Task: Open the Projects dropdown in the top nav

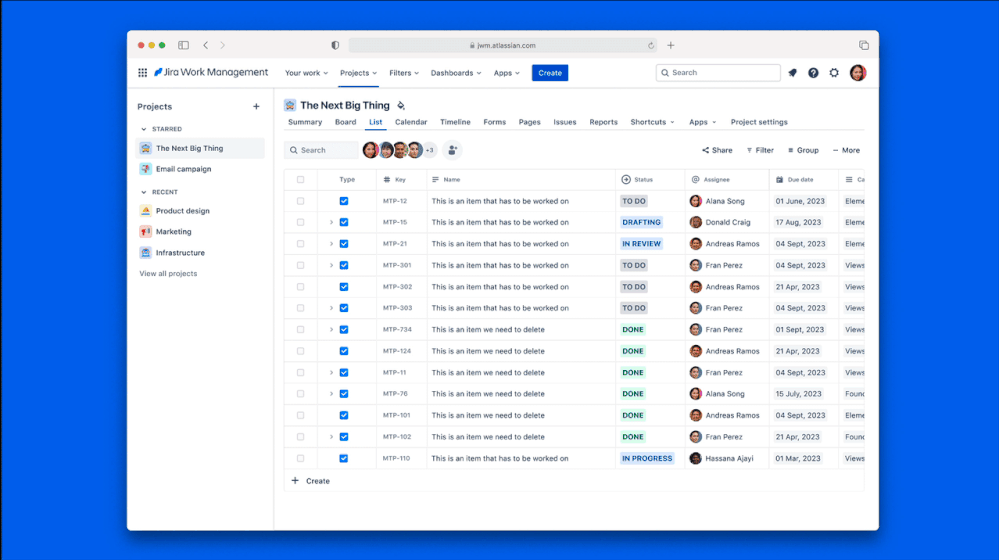Action: point(358,73)
